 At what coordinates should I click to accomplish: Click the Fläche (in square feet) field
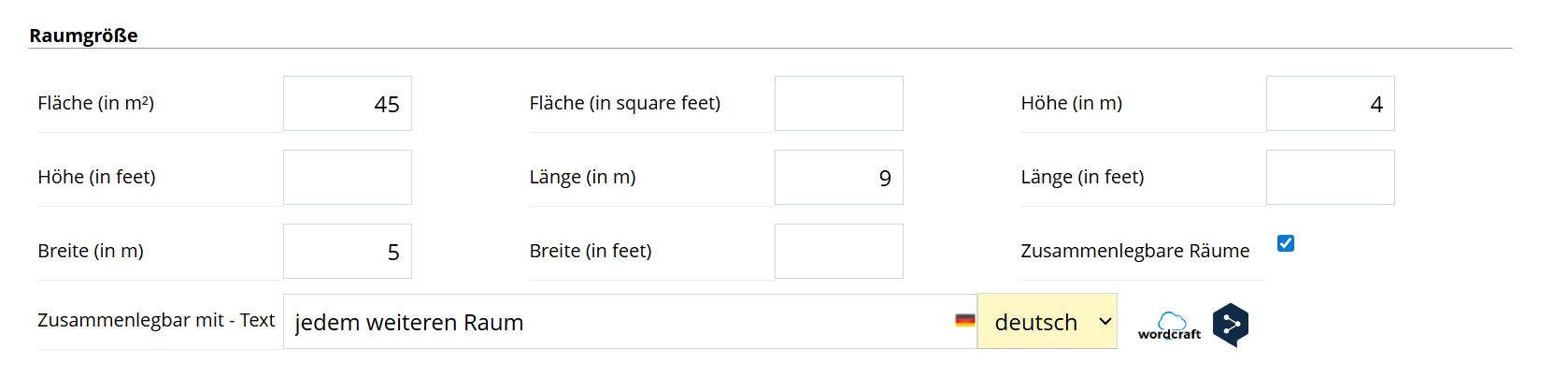pos(839,104)
